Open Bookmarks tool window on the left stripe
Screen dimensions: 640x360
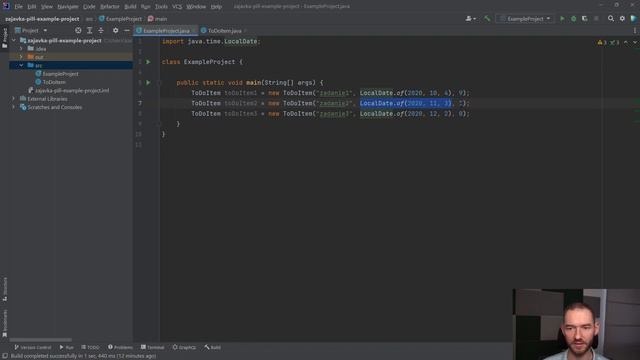5,324
